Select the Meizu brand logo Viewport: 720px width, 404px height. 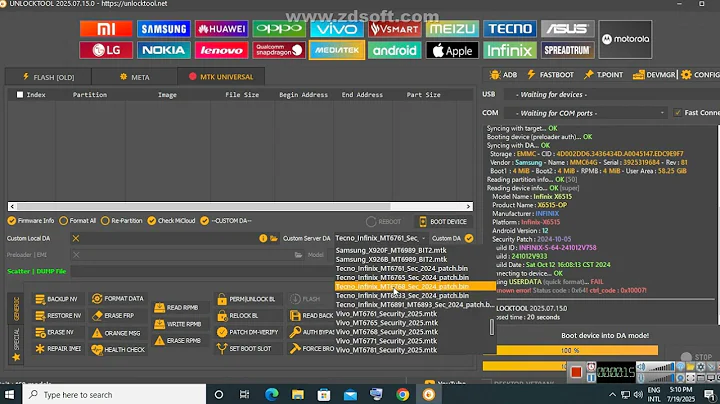[x=452, y=29]
